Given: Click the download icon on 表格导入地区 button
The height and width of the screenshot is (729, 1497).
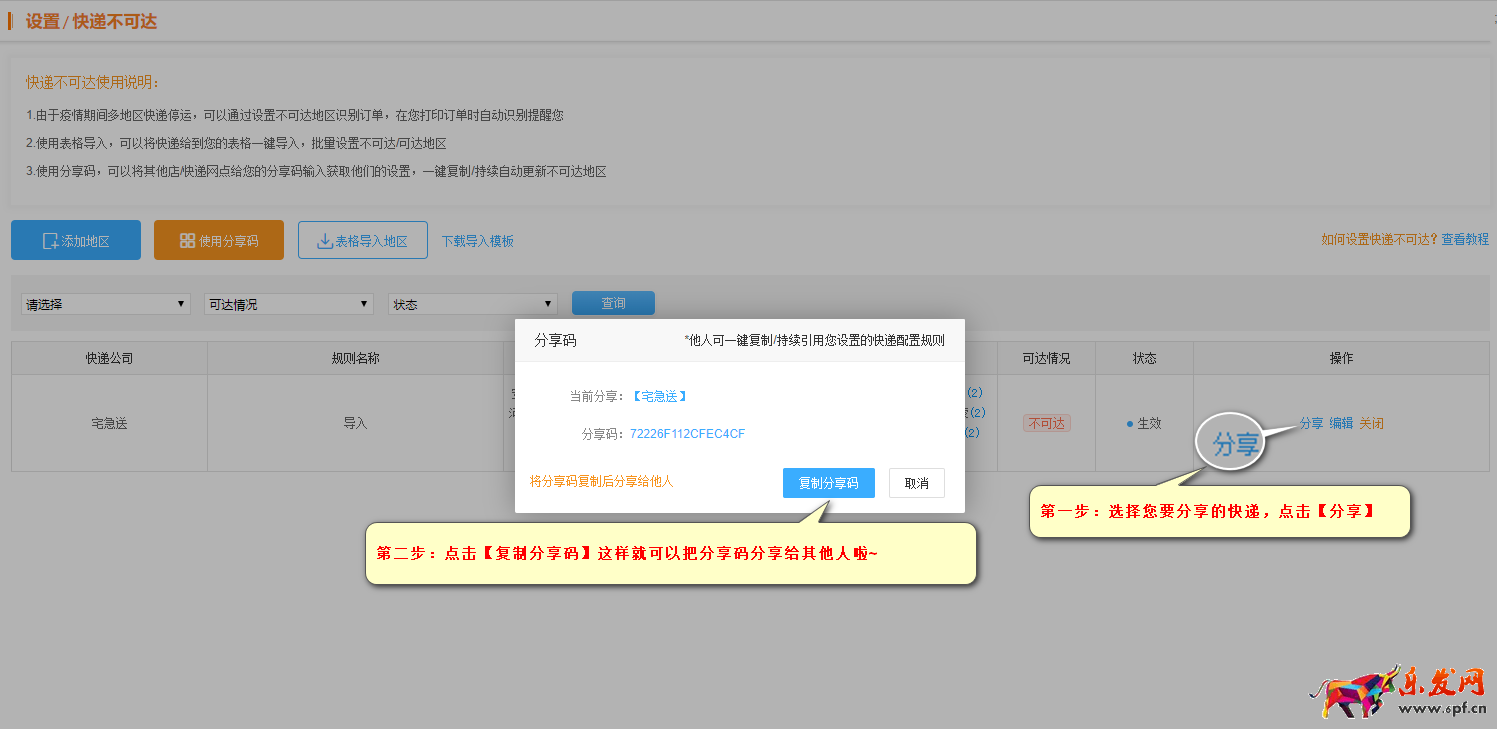Looking at the screenshot, I should [325, 241].
